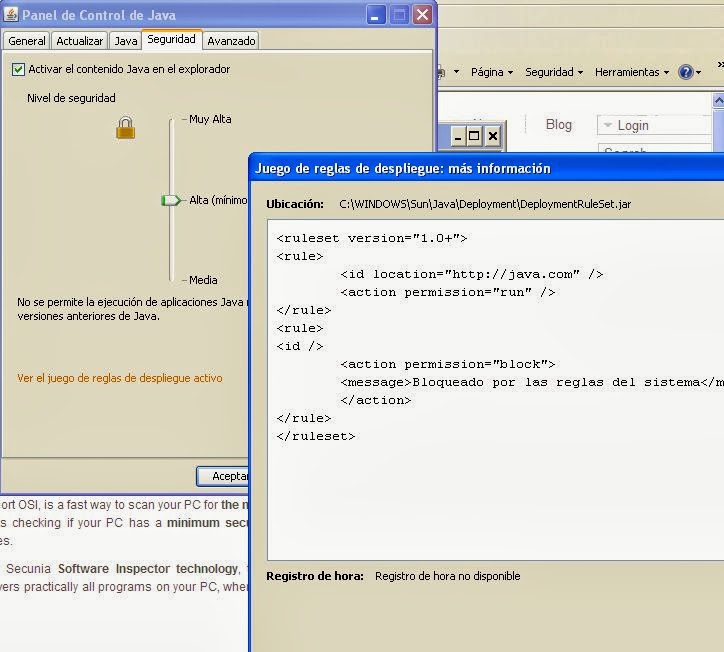
Task: Switch to the General tab
Action: pos(27,41)
